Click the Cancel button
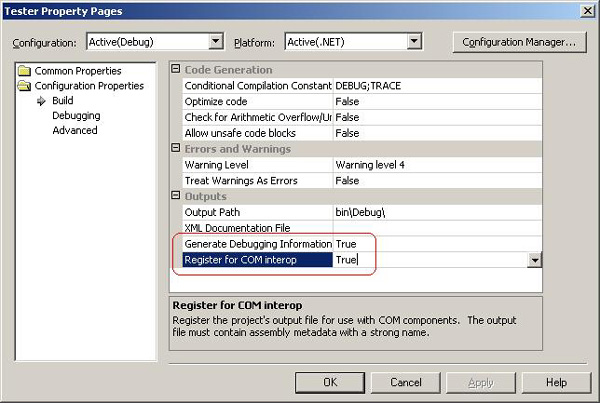Viewport: 600px width, 403px height. click(x=406, y=382)
